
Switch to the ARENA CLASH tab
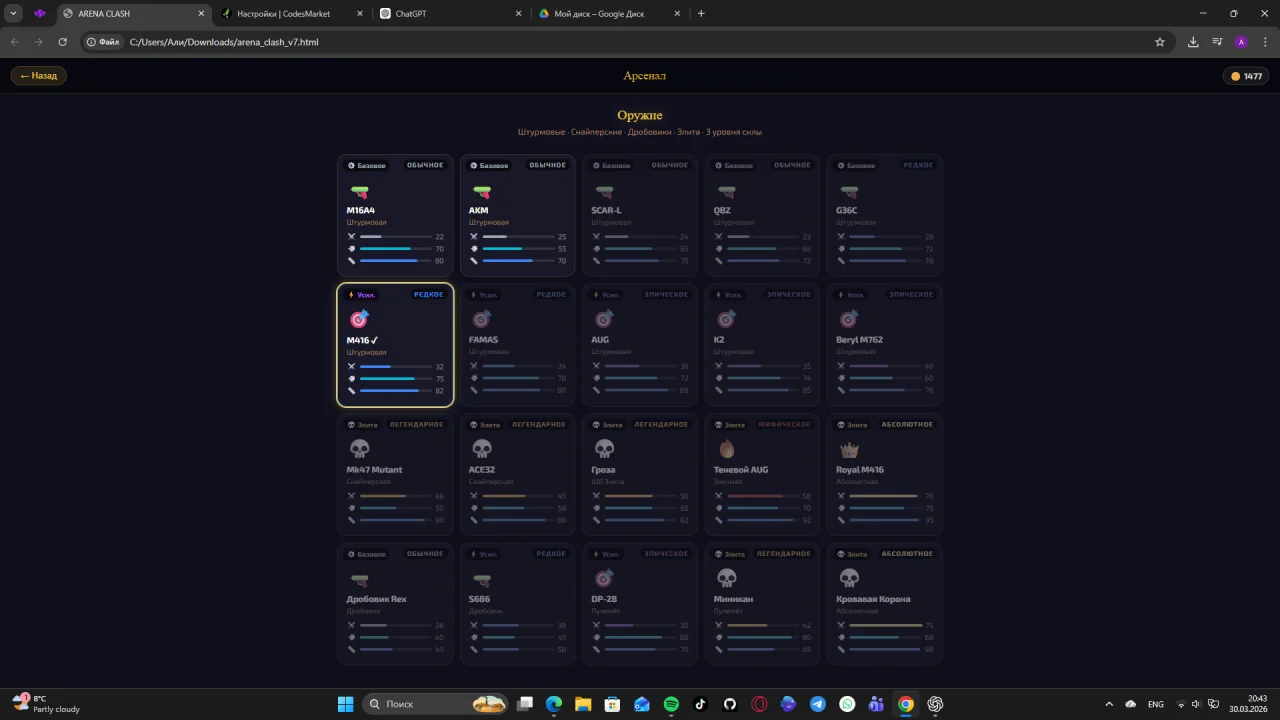coord(132,14)
